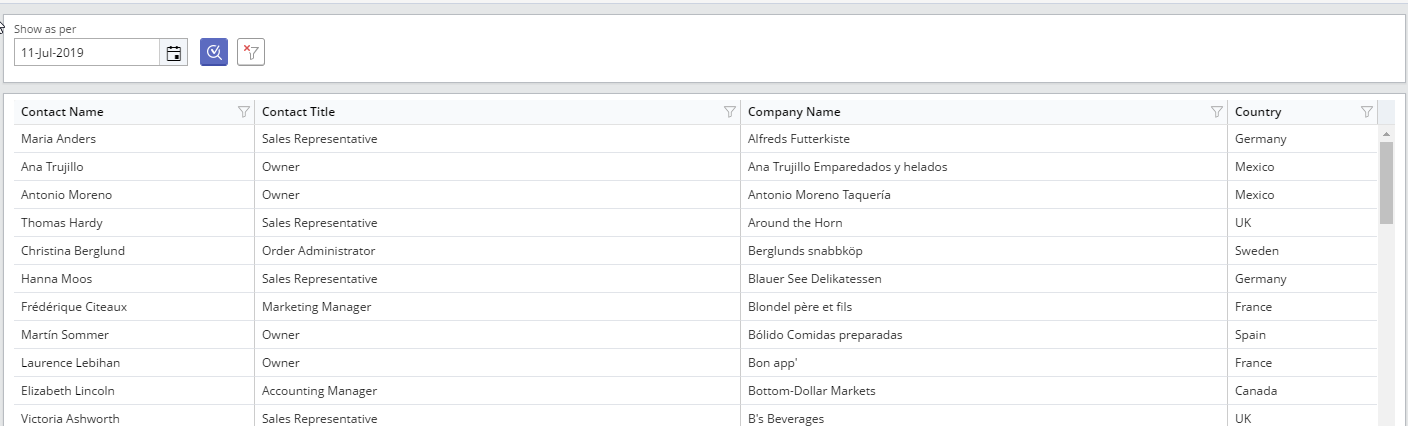The height and width of the screenshot is (426, 1408).
Task: Open the Contact Name column filter
Action: pyautogui.click(x=244, y=112)
